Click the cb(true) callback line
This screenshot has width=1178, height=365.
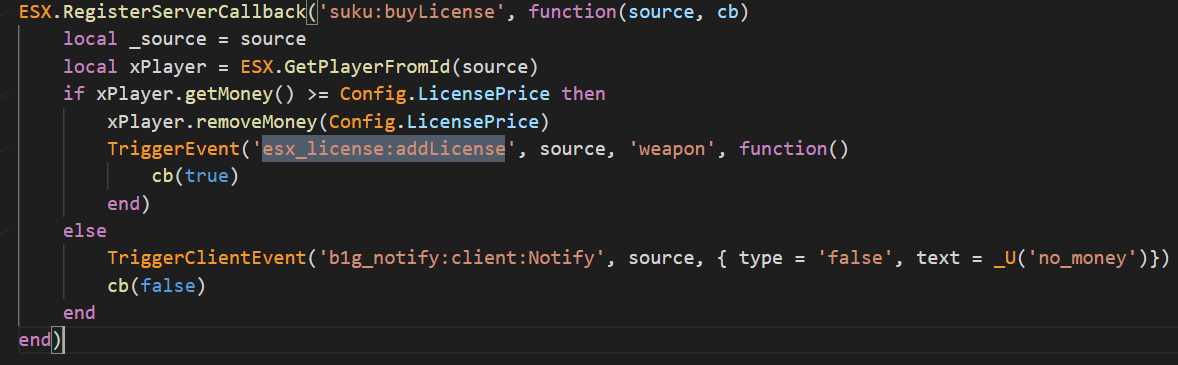tap(194, 176)
